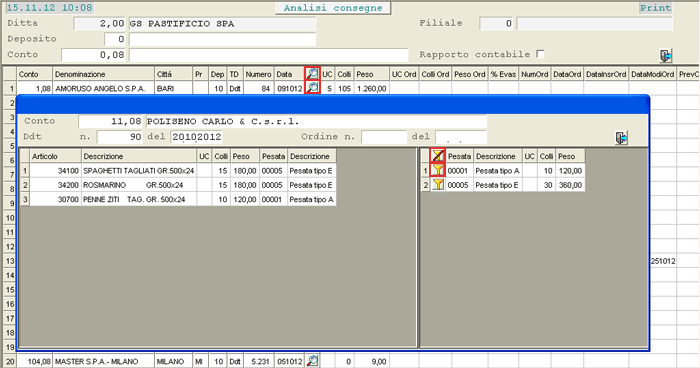Click the Deposito code field
This screenshot has width=700, height=368.
[x=115, y=39]
